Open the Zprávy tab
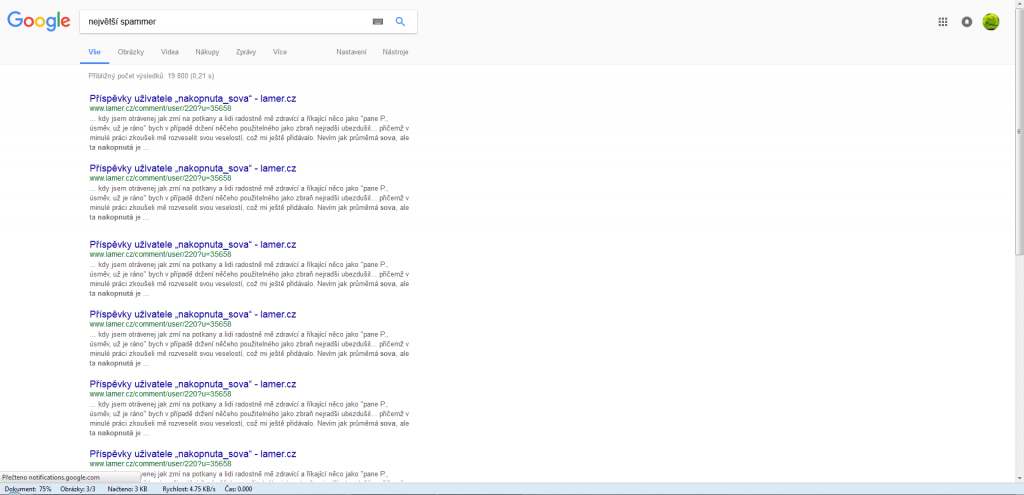The height and width of the screenshot is (495, 1024). (x=246, y=52)
